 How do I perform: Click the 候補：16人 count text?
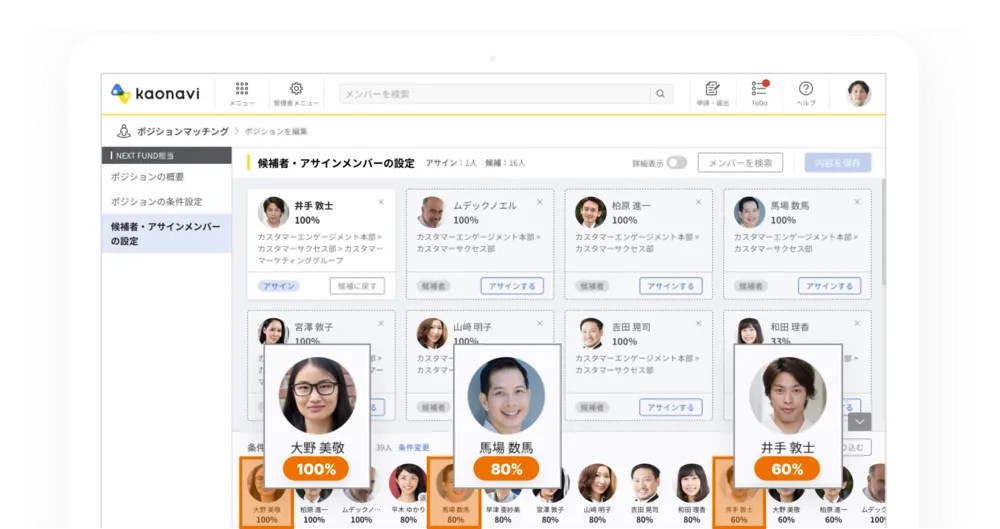pyautogui.click(x=505, y=163)
